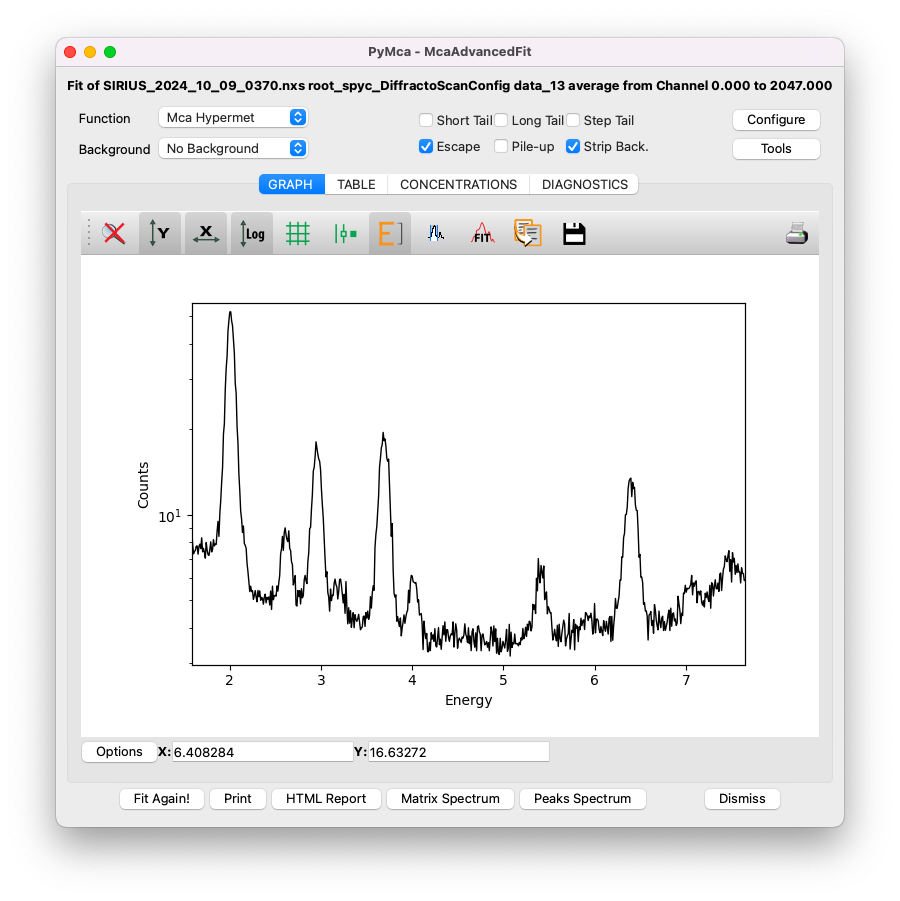Uncheck the Strip Back. checkbox
This screenshot has height=901, width=900.
(573, 147)
